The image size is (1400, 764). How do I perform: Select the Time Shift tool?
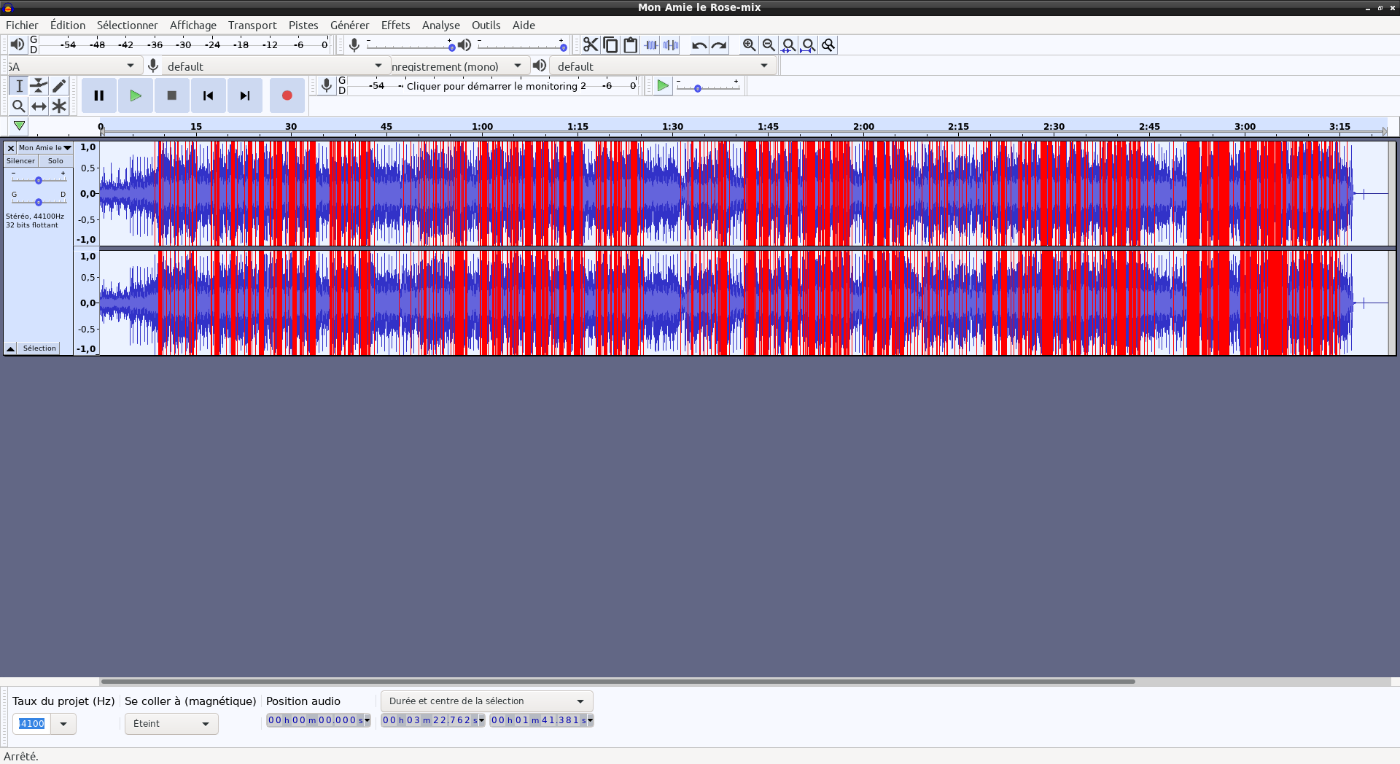39,106
